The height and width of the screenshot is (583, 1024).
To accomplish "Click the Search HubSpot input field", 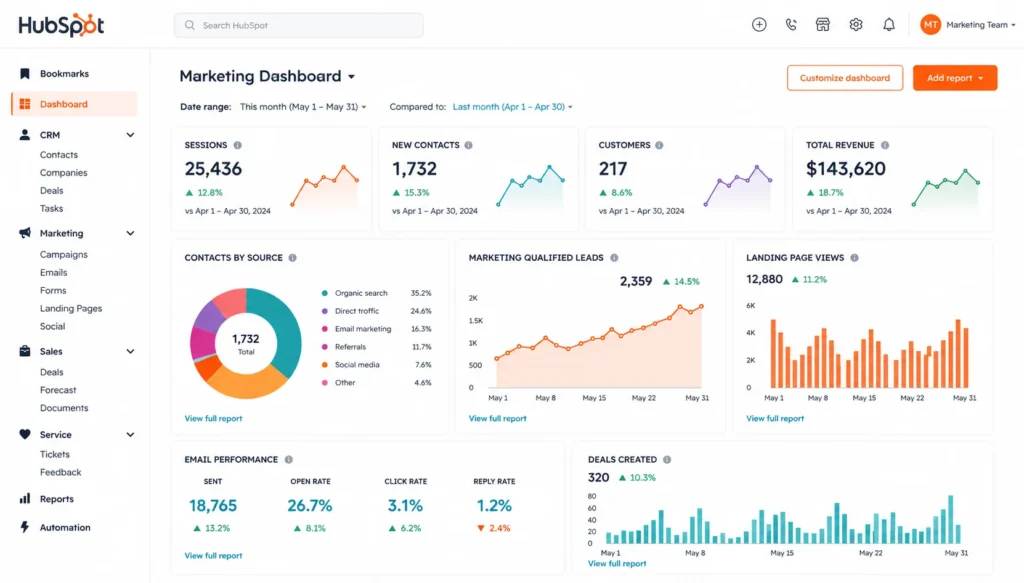I will (x=298, y=25).
